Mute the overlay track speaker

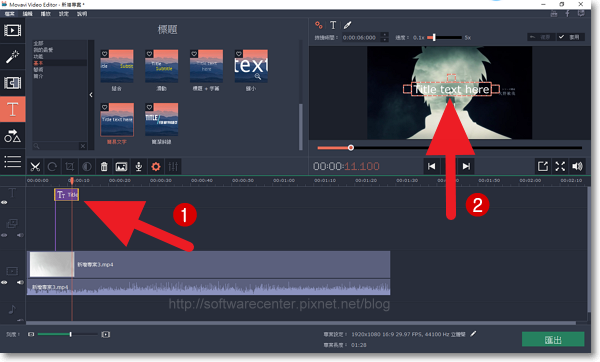[x=20, y=235]
